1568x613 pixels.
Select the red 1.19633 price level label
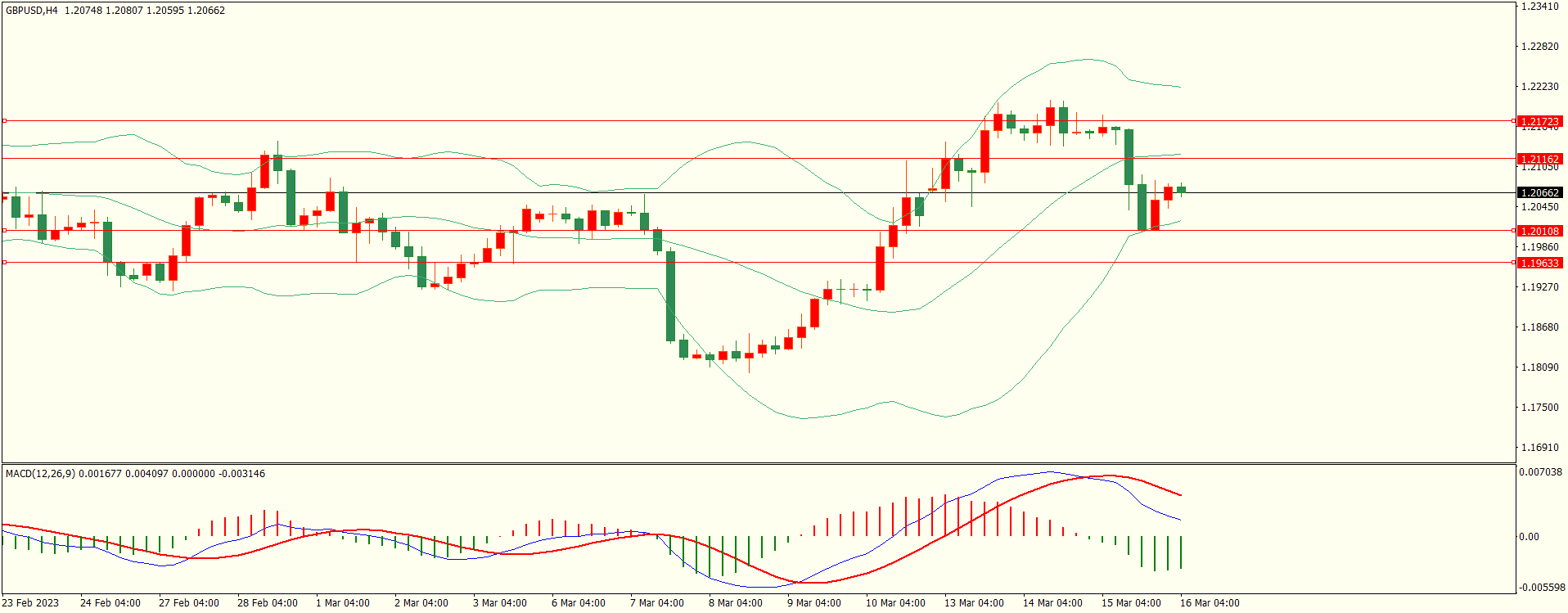[1539, 264]
